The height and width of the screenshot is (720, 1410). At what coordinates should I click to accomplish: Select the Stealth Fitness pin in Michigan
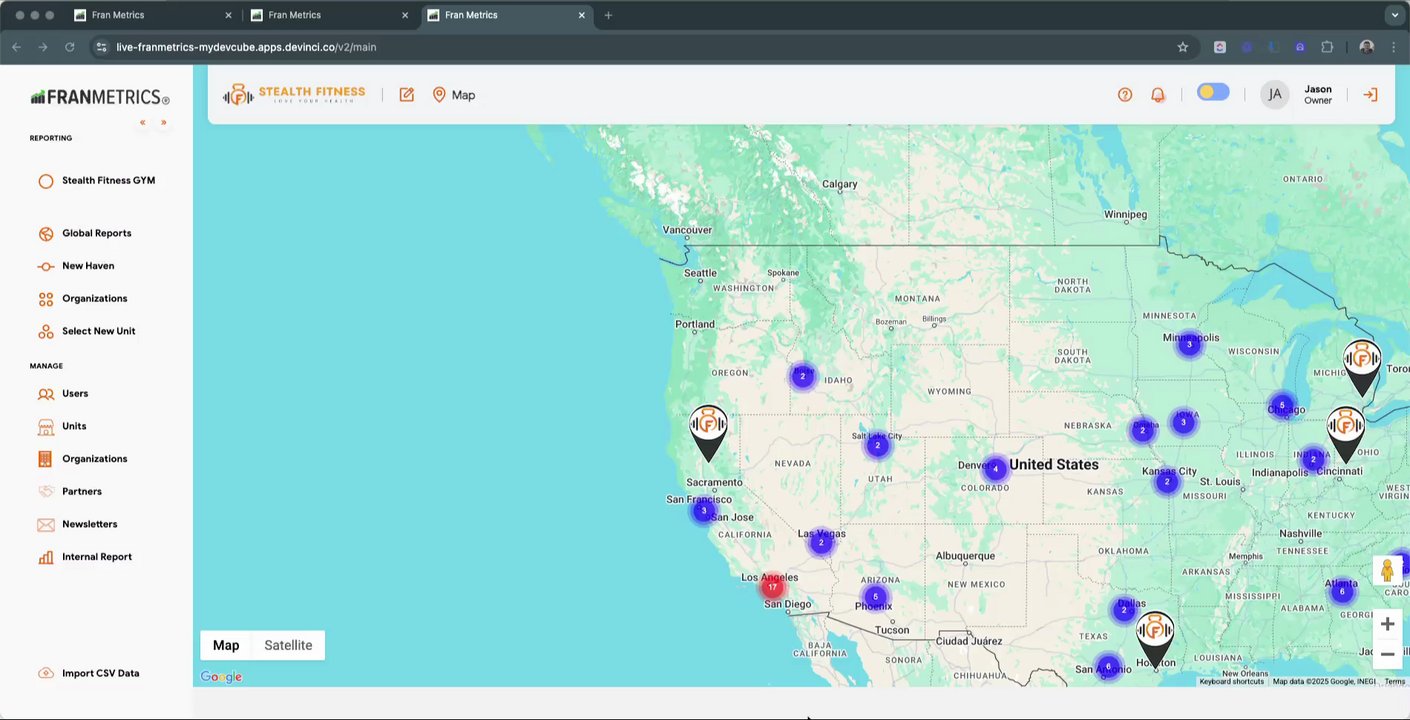coord(1362,369)
